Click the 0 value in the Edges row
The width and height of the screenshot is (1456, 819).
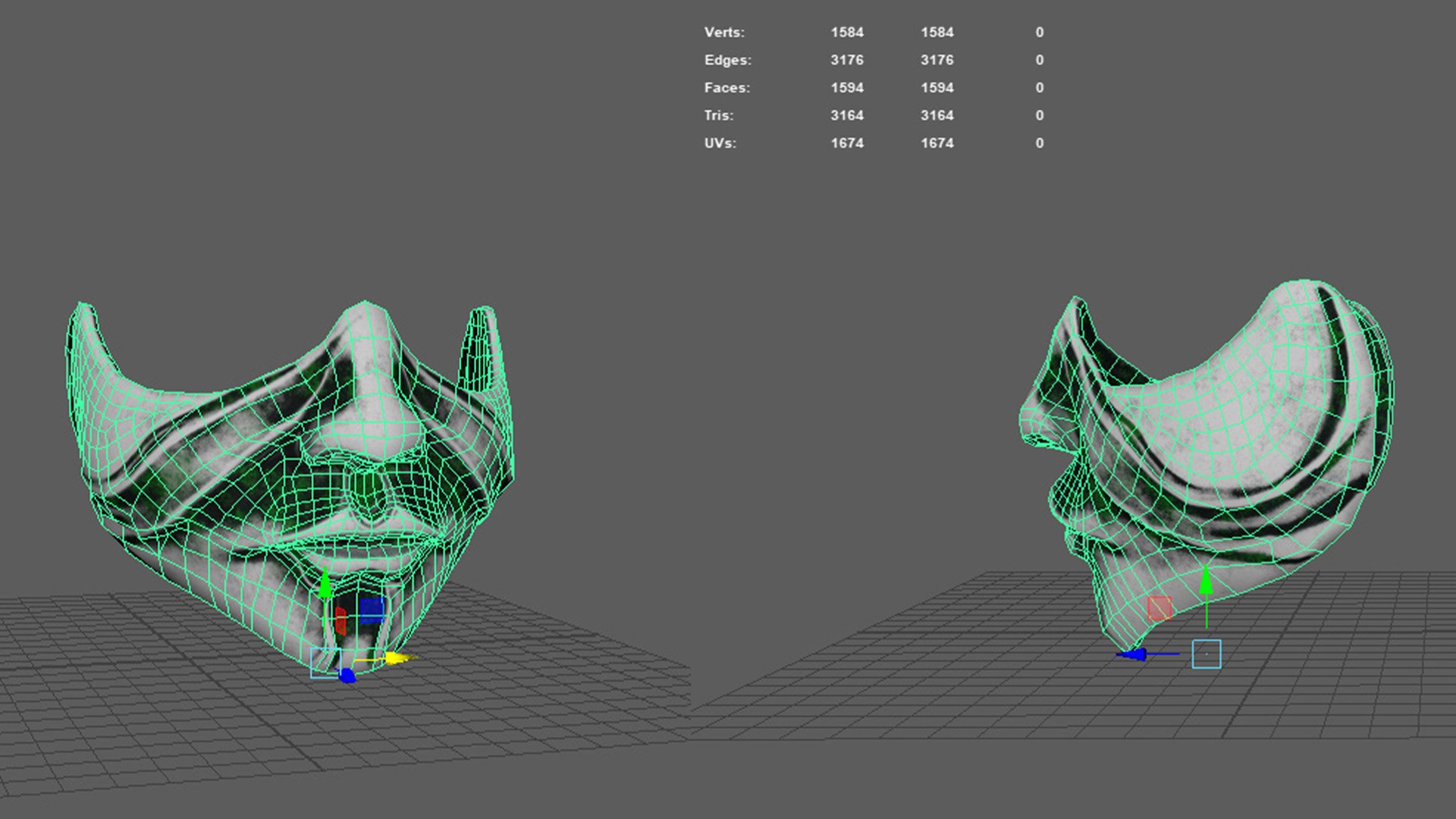pyautogui.click(x=1040, y=60)
